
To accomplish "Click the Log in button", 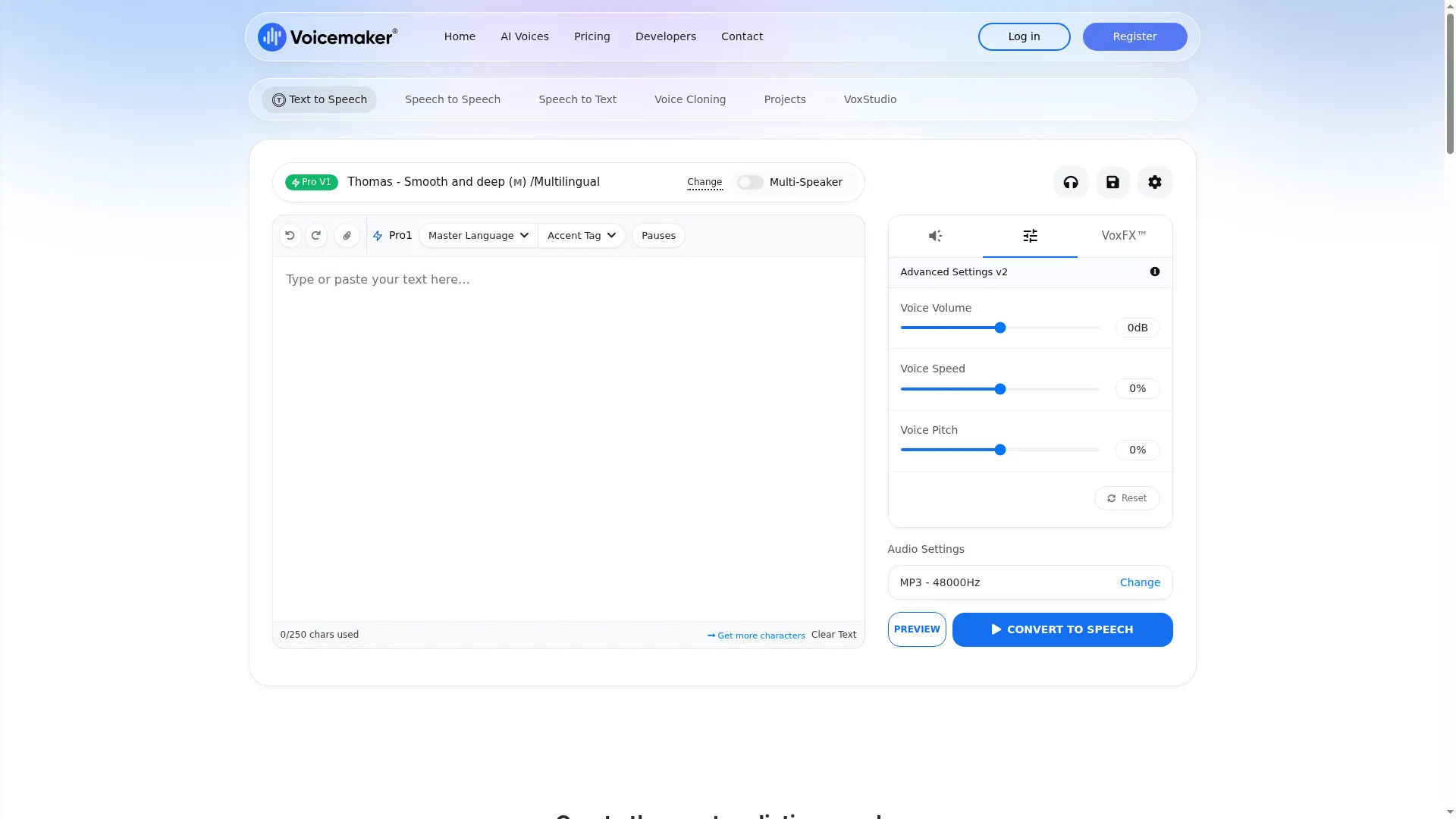I will coord(1024,36).
